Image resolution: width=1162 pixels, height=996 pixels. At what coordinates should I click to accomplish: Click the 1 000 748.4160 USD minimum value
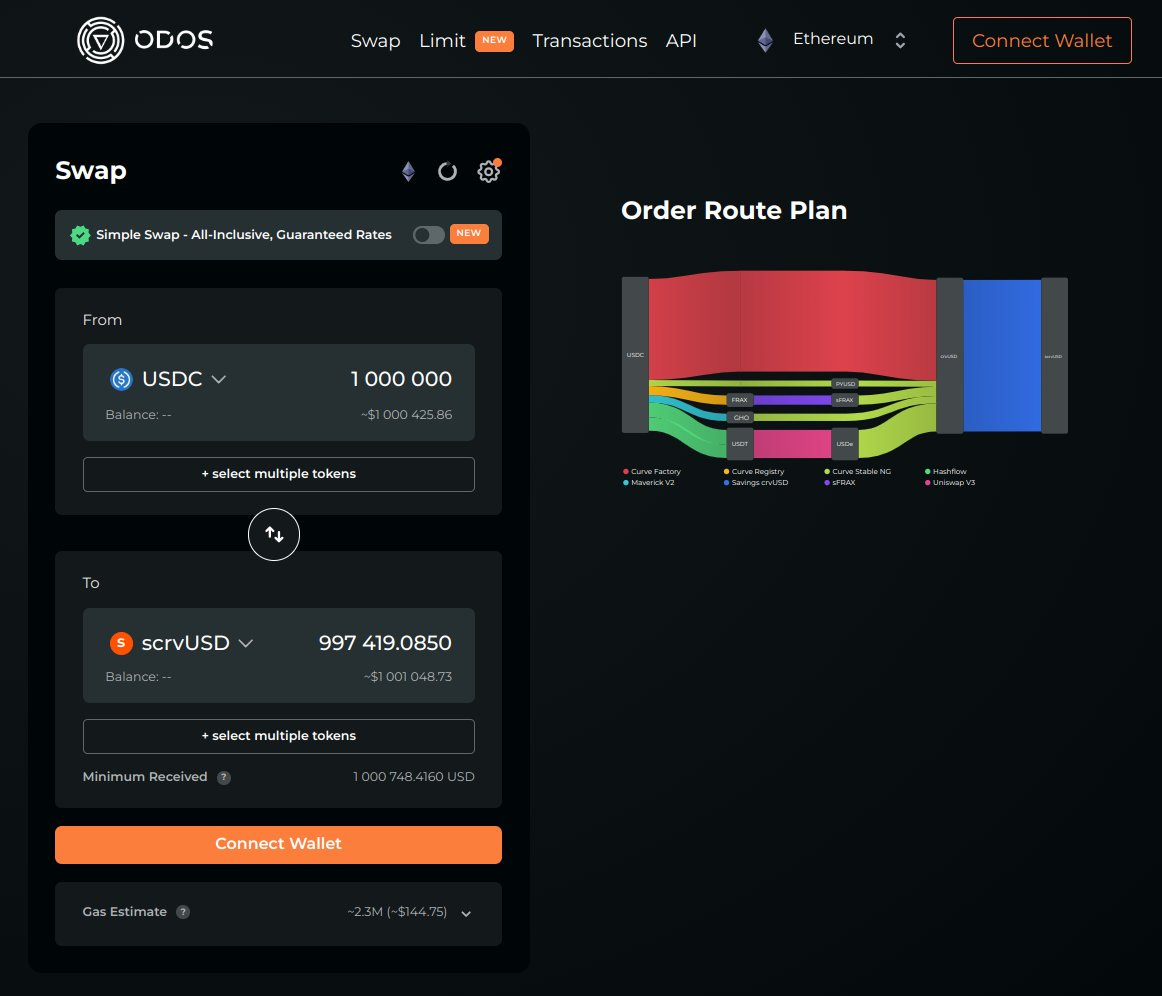coord(414,777)
